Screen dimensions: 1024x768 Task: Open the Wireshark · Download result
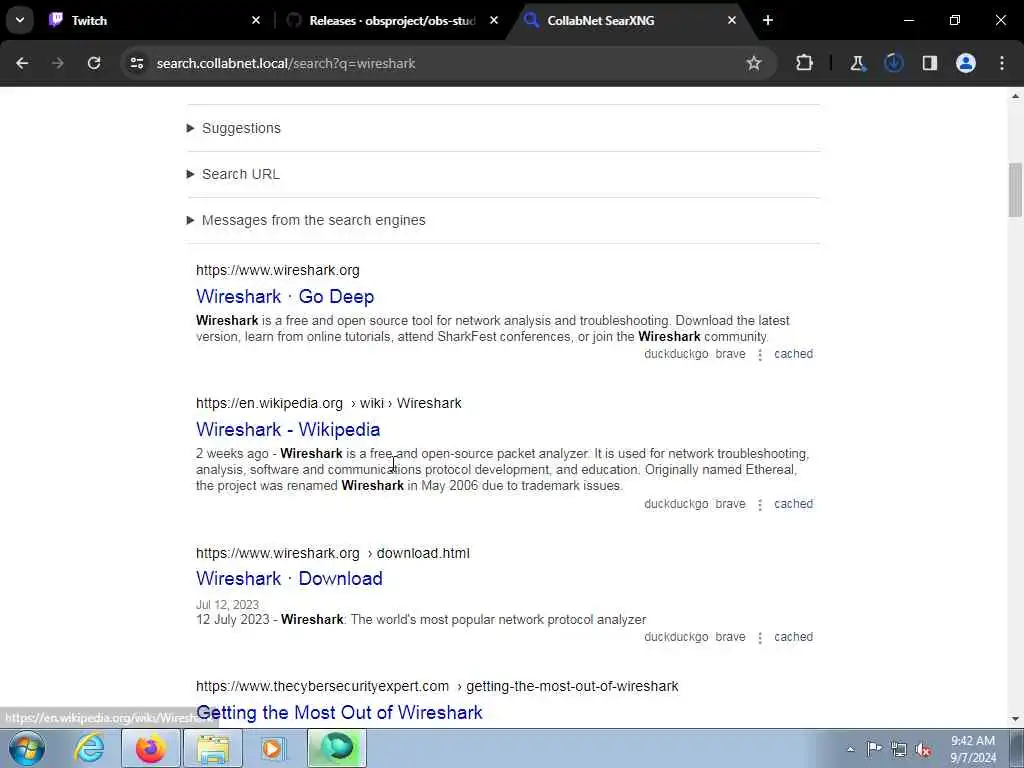pyautogui.click(x=289, y=579)
